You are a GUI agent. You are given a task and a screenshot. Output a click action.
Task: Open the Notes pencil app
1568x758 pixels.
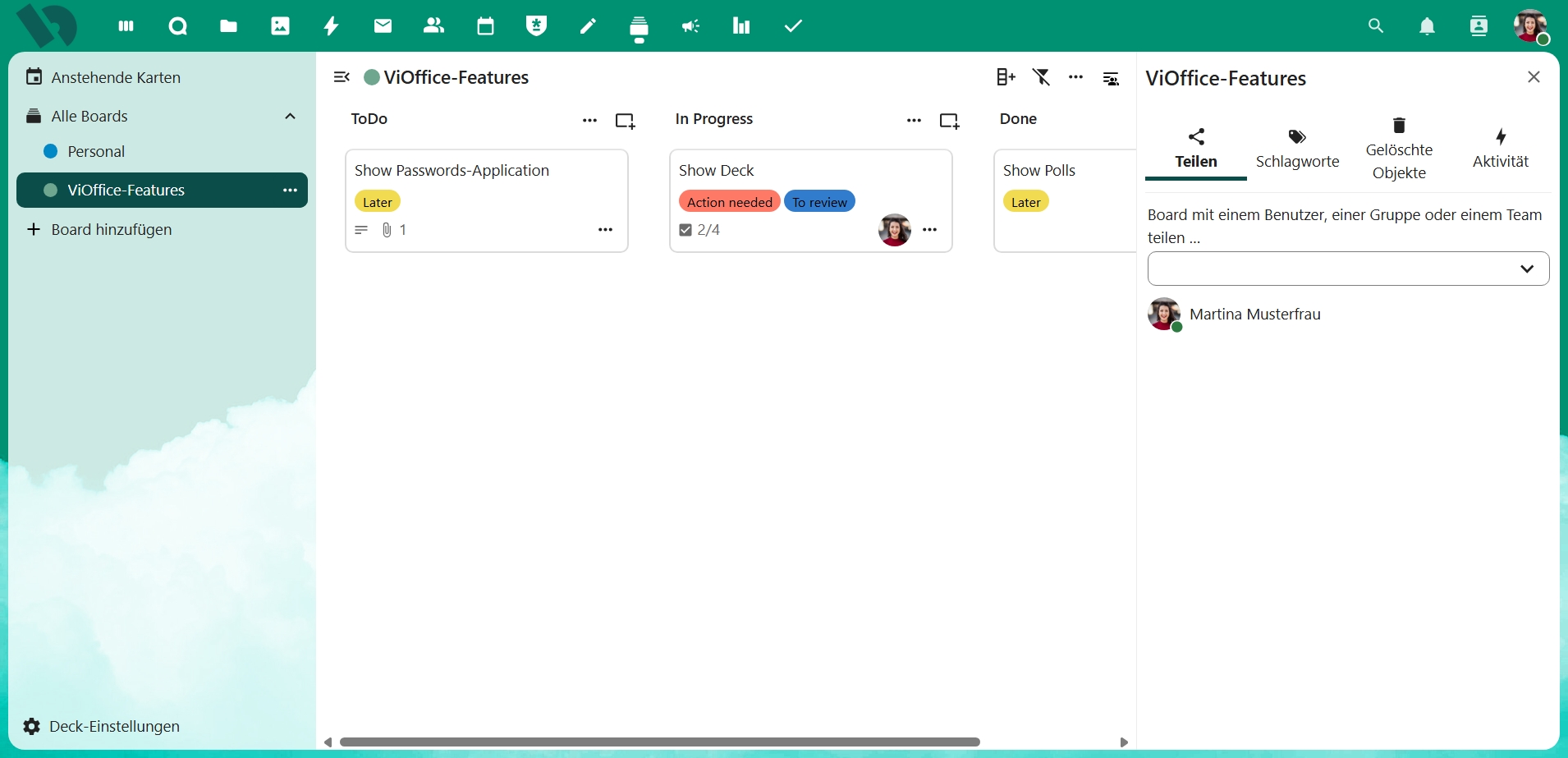[x=588, y=26]
